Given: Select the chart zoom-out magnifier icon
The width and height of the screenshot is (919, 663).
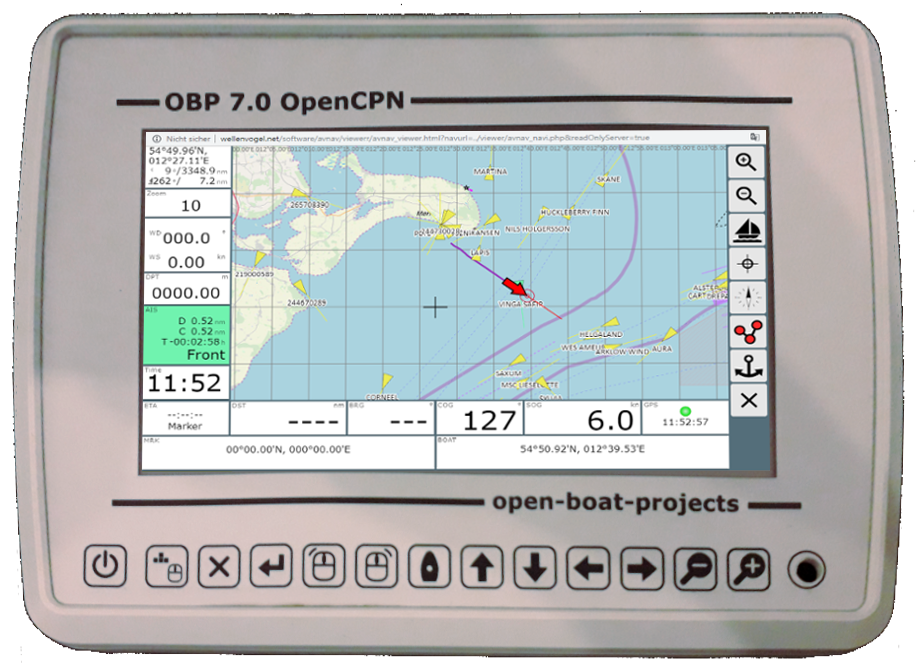Looking at the screenshot, I should 747,196.
